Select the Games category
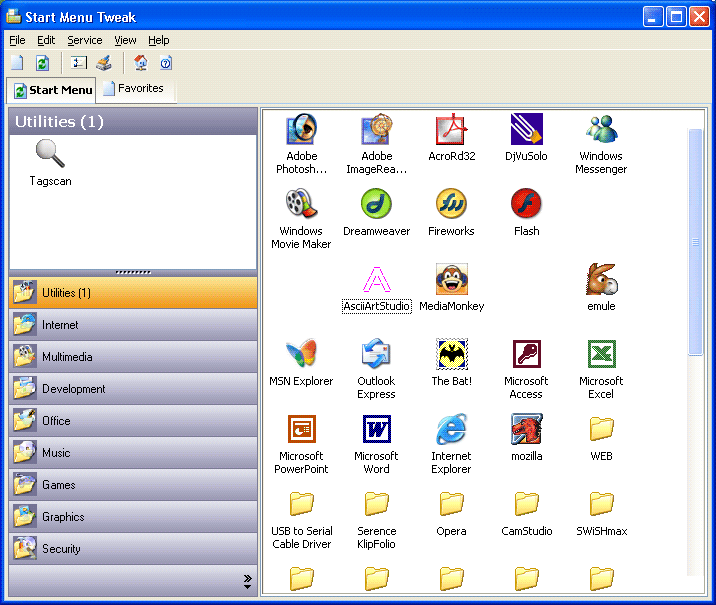716x605 pixels. pos(133,484)
